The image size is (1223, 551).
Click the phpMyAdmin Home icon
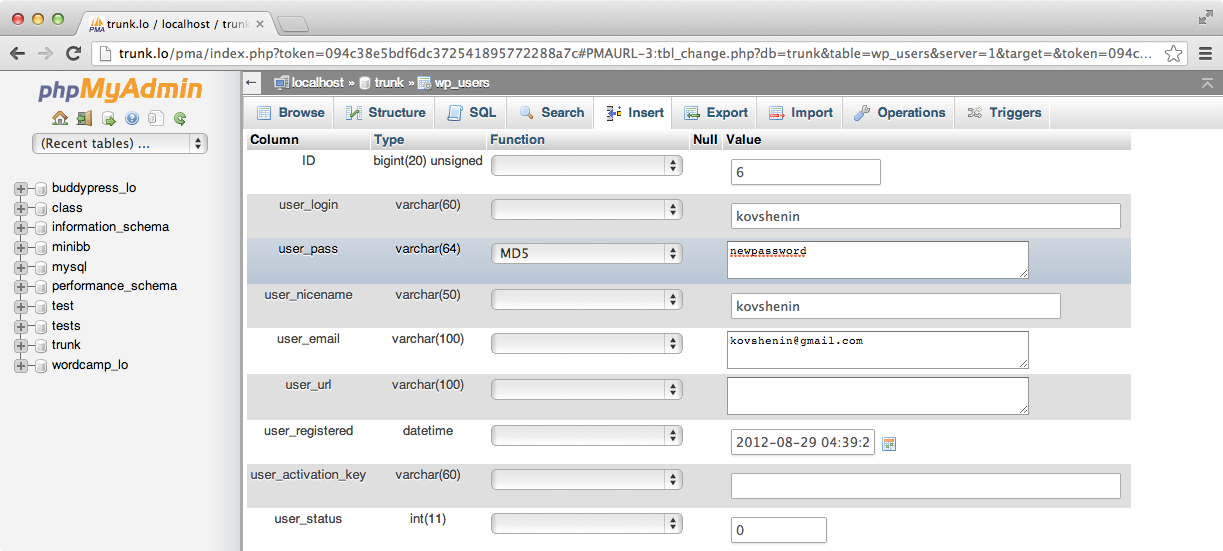(x=60, y=118)
